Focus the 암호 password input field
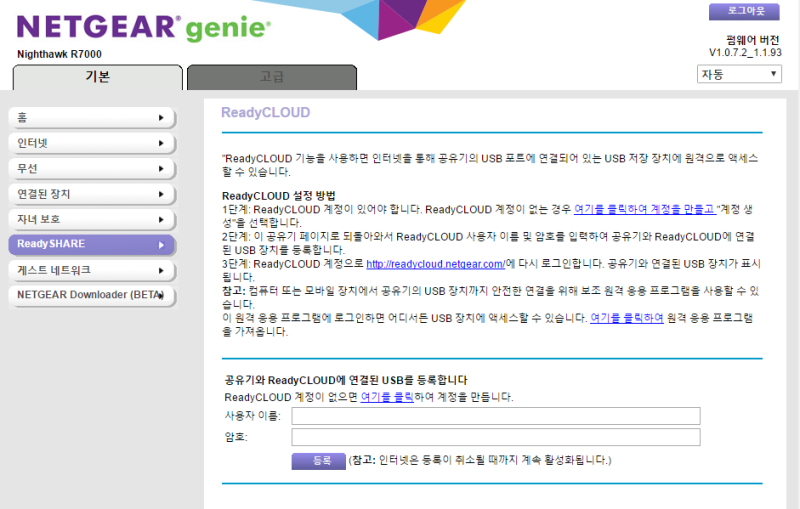The image size is (800, 509). [495, 437]
